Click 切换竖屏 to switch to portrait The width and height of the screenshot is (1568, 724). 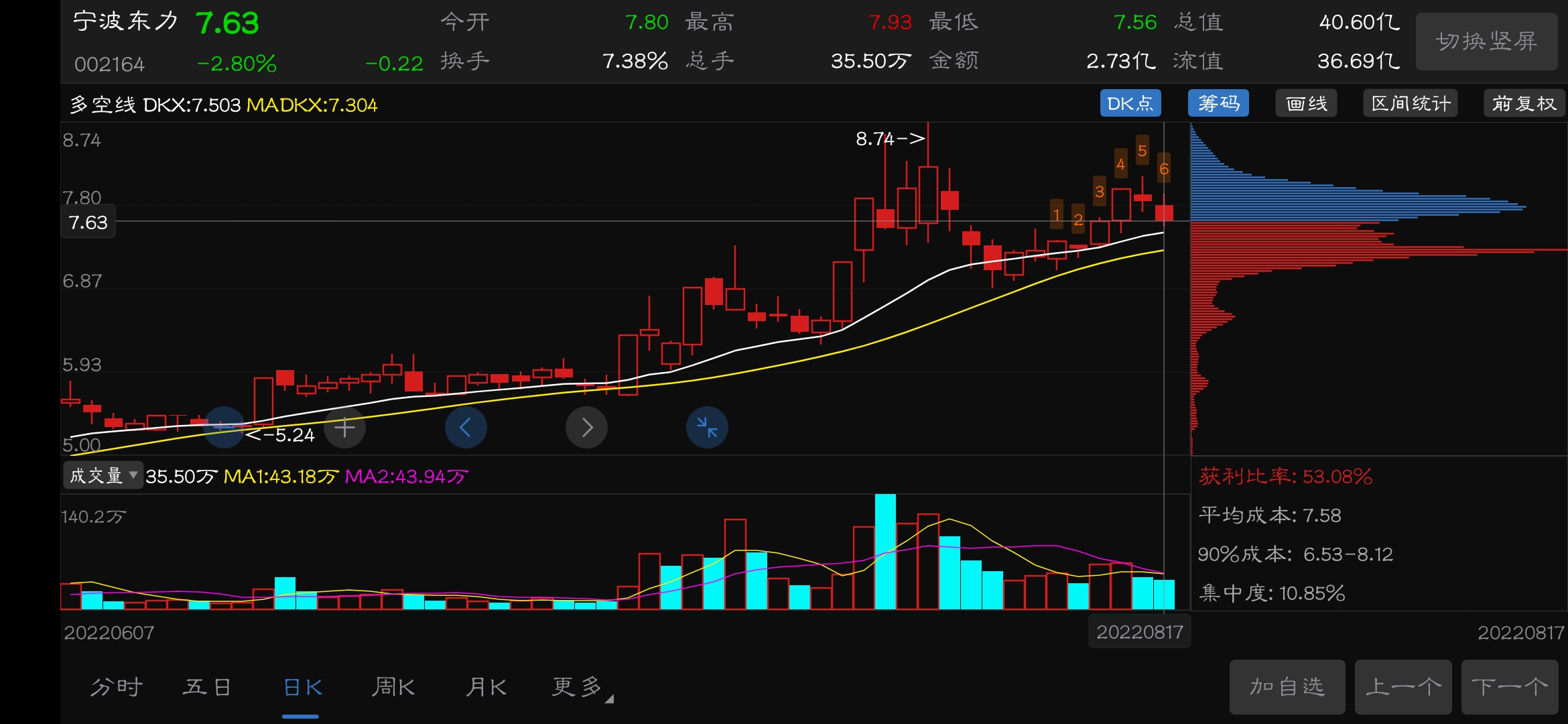tap(1486, 42)
